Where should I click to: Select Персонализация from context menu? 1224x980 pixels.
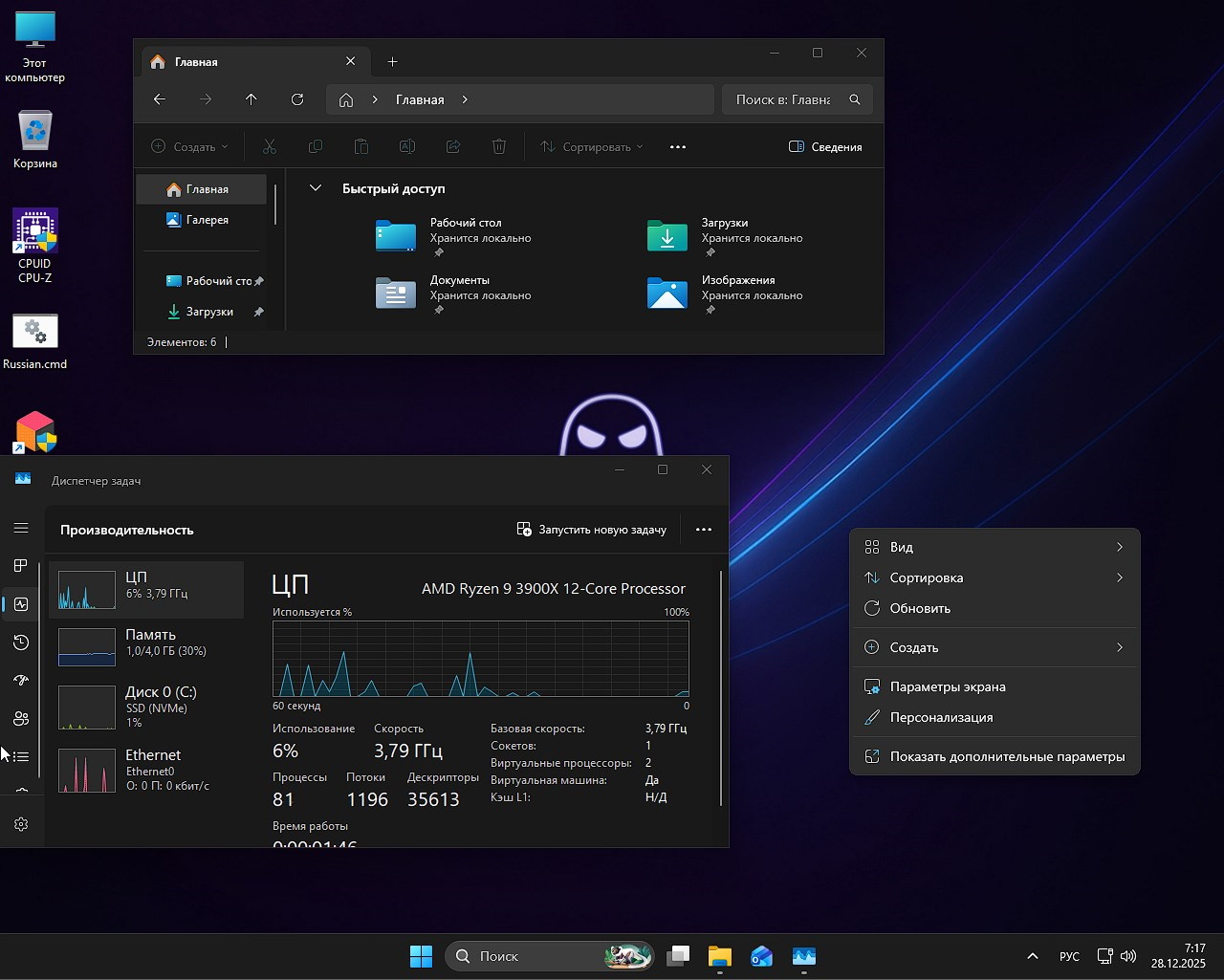coord(941,717)
